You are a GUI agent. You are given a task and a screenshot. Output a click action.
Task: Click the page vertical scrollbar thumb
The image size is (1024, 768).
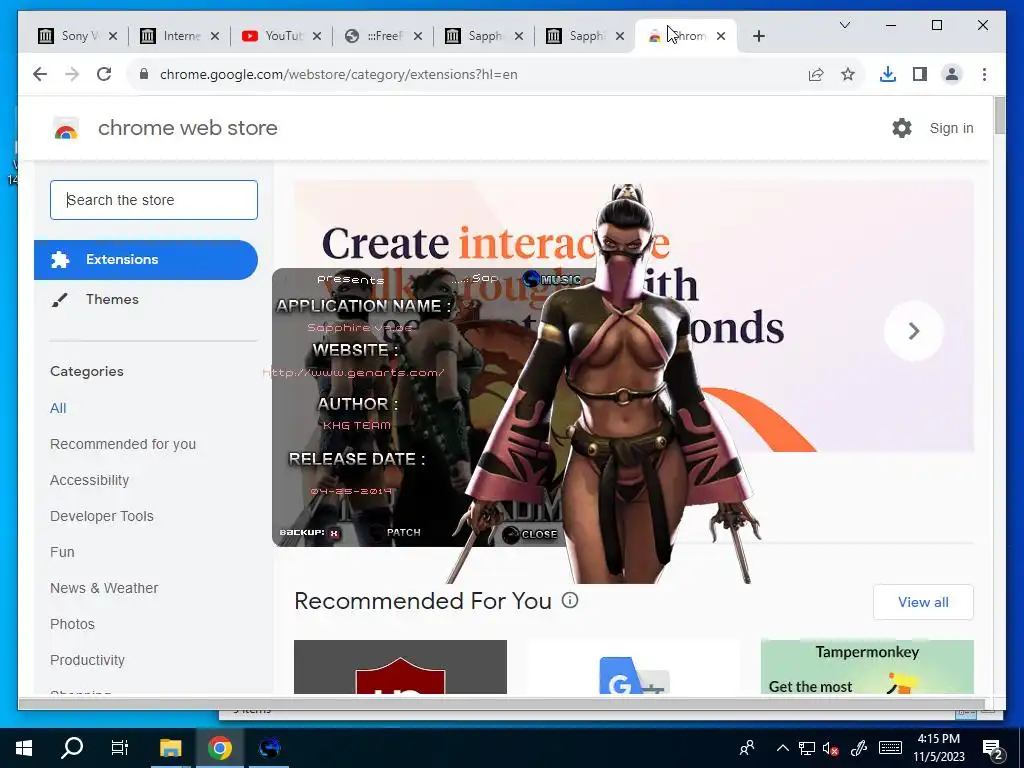pyautogui.click(x=999, y=116)
